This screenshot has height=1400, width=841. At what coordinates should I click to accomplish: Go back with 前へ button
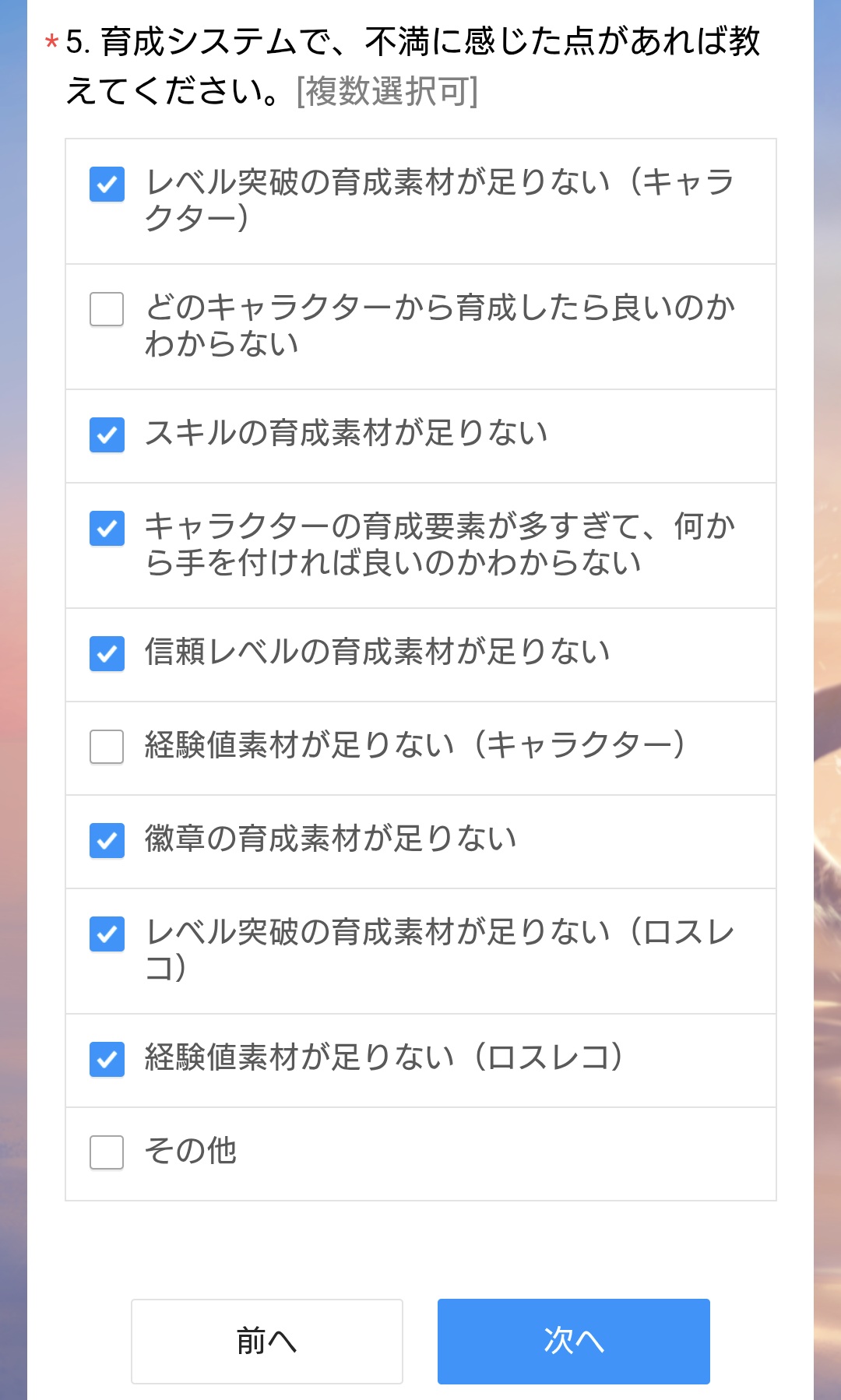point(266,1341)
